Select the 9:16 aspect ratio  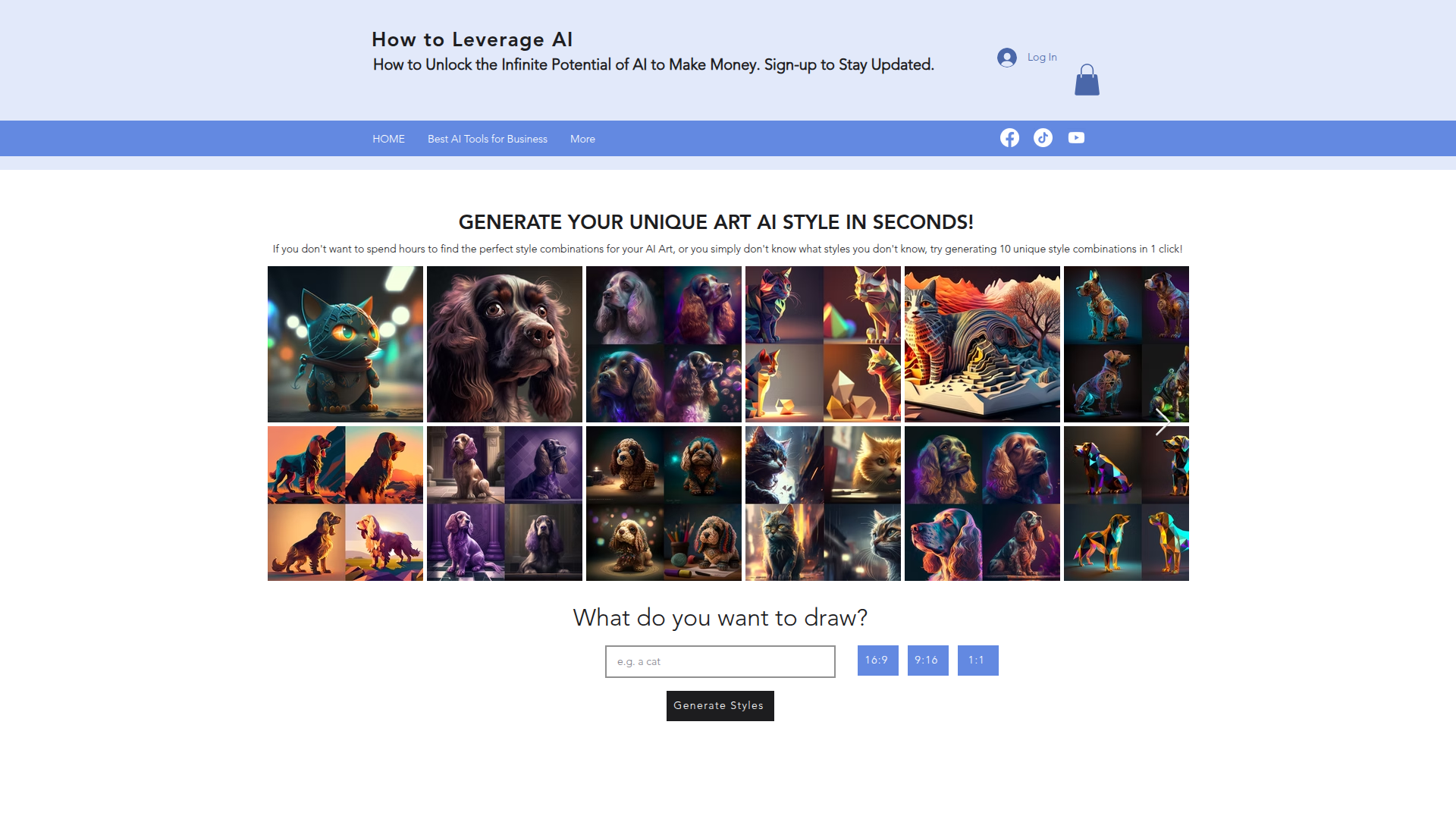point(927,661)
